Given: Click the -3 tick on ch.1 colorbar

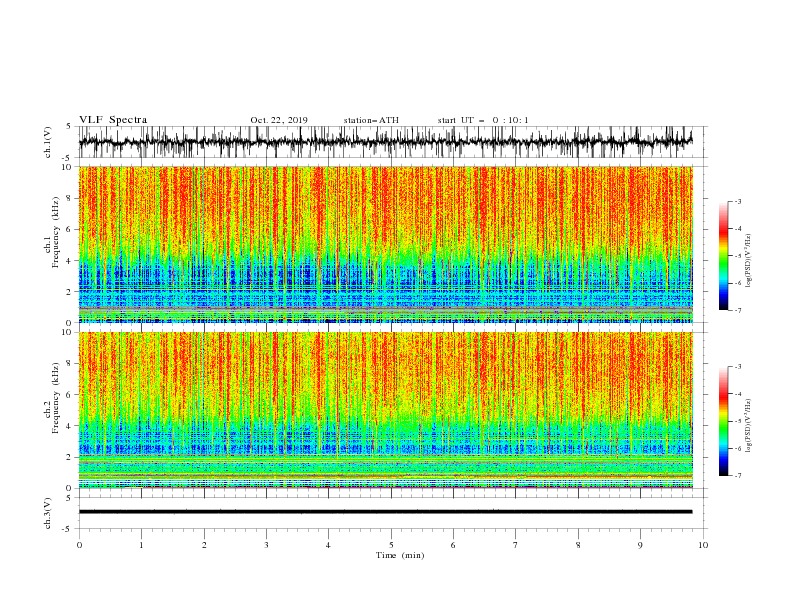Looking at the screenshot, I should click(738, 201).
